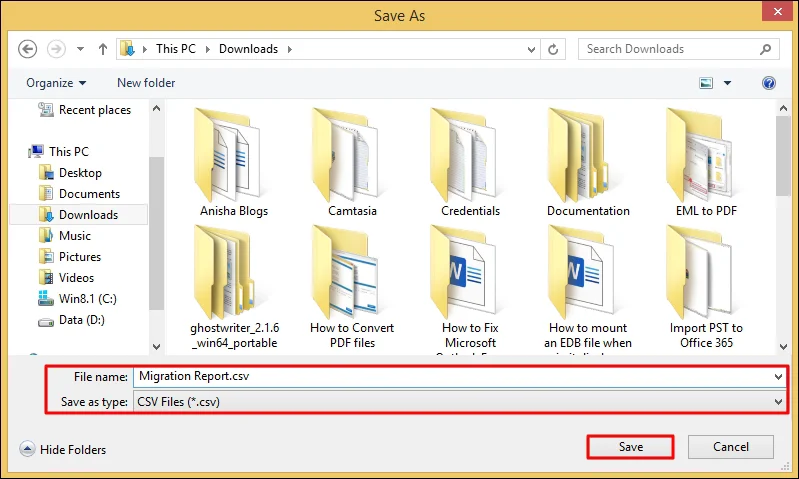This screenshot has height=479, width=799.
Task: Open Pictures in navigation pane
Action: (x=79, y=257)
